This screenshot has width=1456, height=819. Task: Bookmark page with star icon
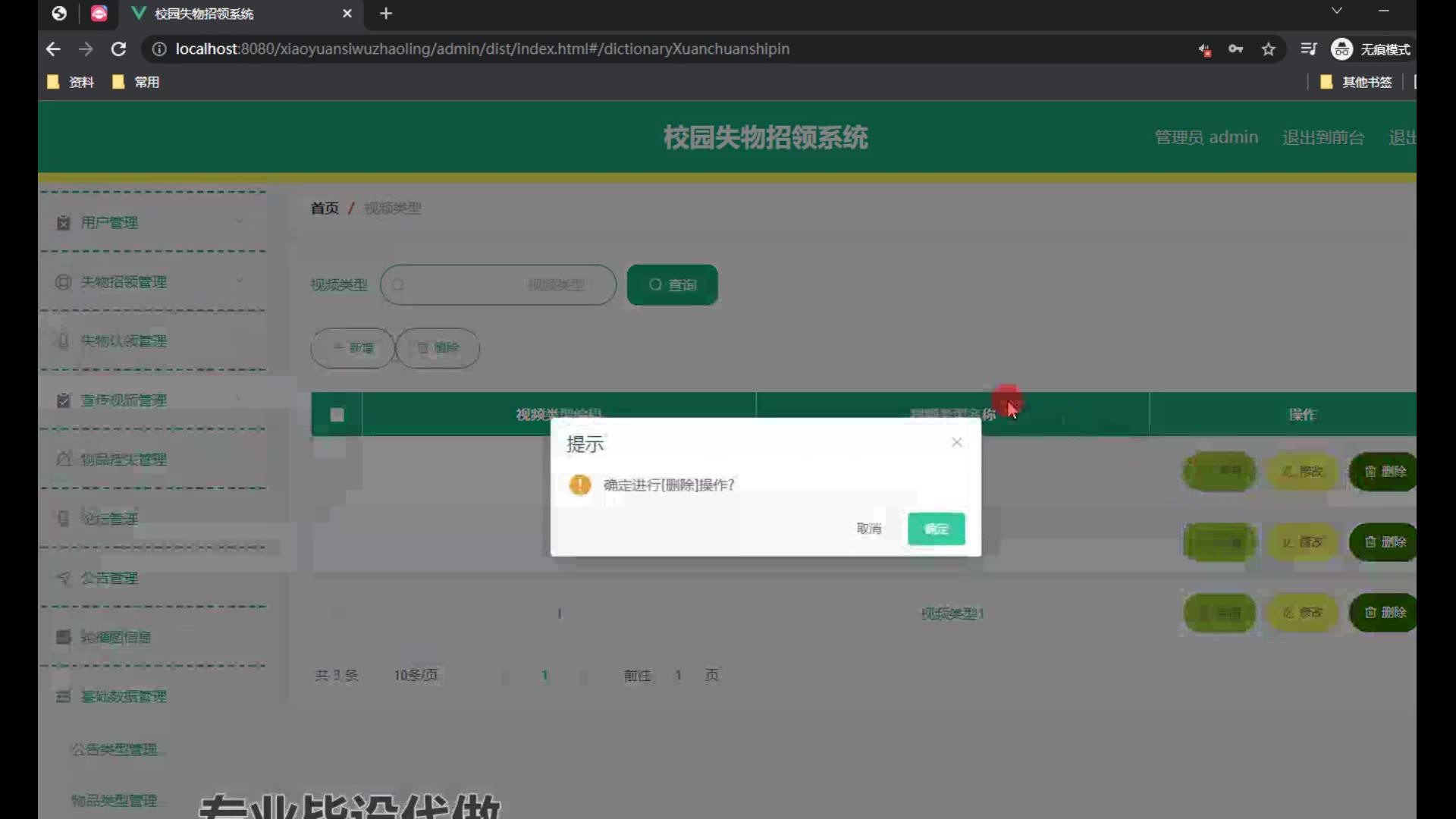point(1269,49)
